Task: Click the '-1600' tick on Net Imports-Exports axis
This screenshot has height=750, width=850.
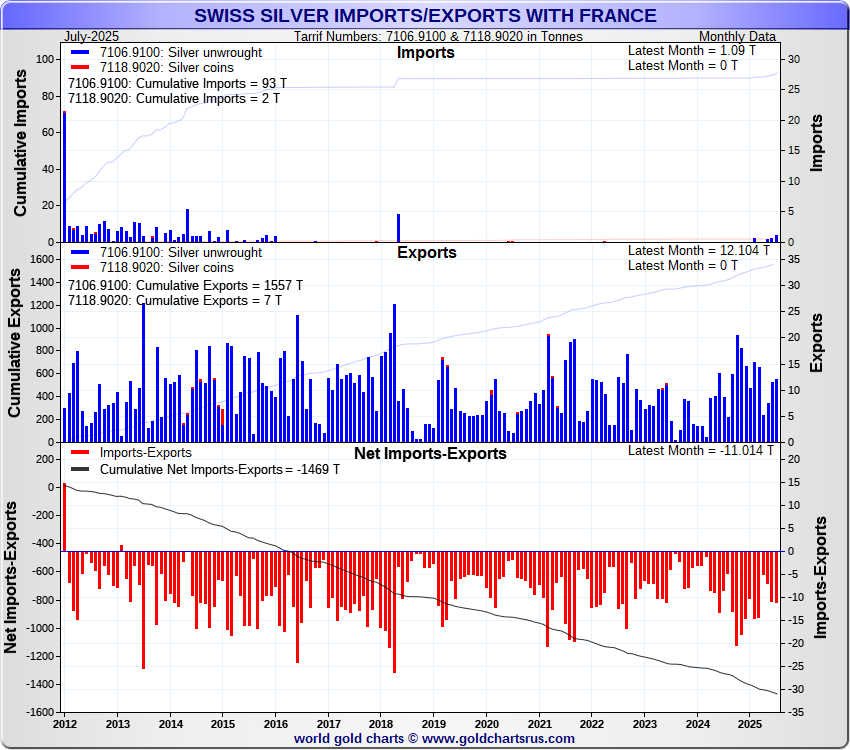Action: coord(41,712)
